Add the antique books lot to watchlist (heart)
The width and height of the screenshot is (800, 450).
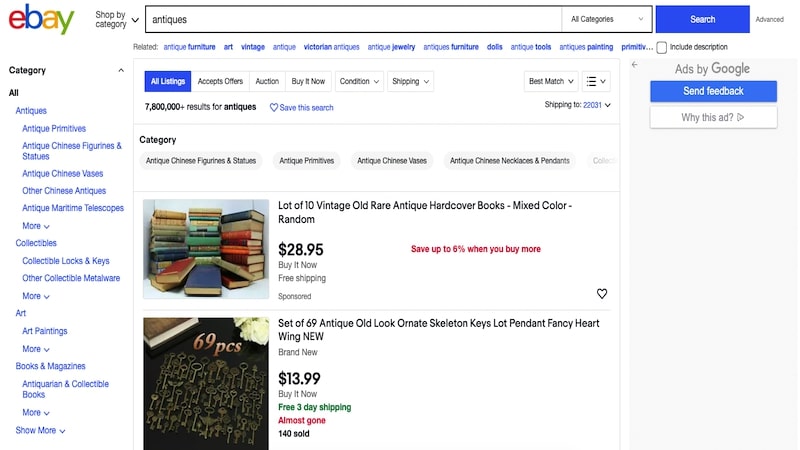(602, 294)
